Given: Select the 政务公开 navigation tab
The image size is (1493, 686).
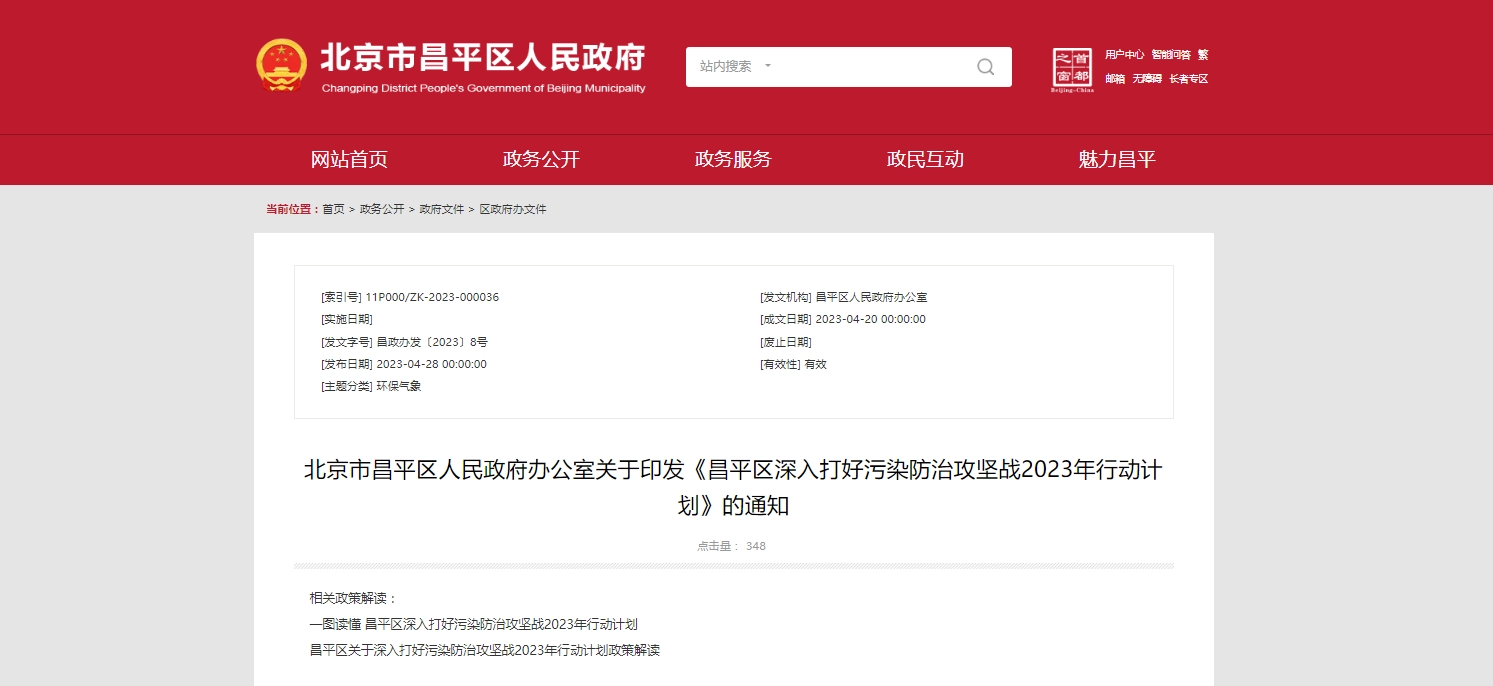Looking at the screenshot, I should pyautogui.click(x=541, y=159).
